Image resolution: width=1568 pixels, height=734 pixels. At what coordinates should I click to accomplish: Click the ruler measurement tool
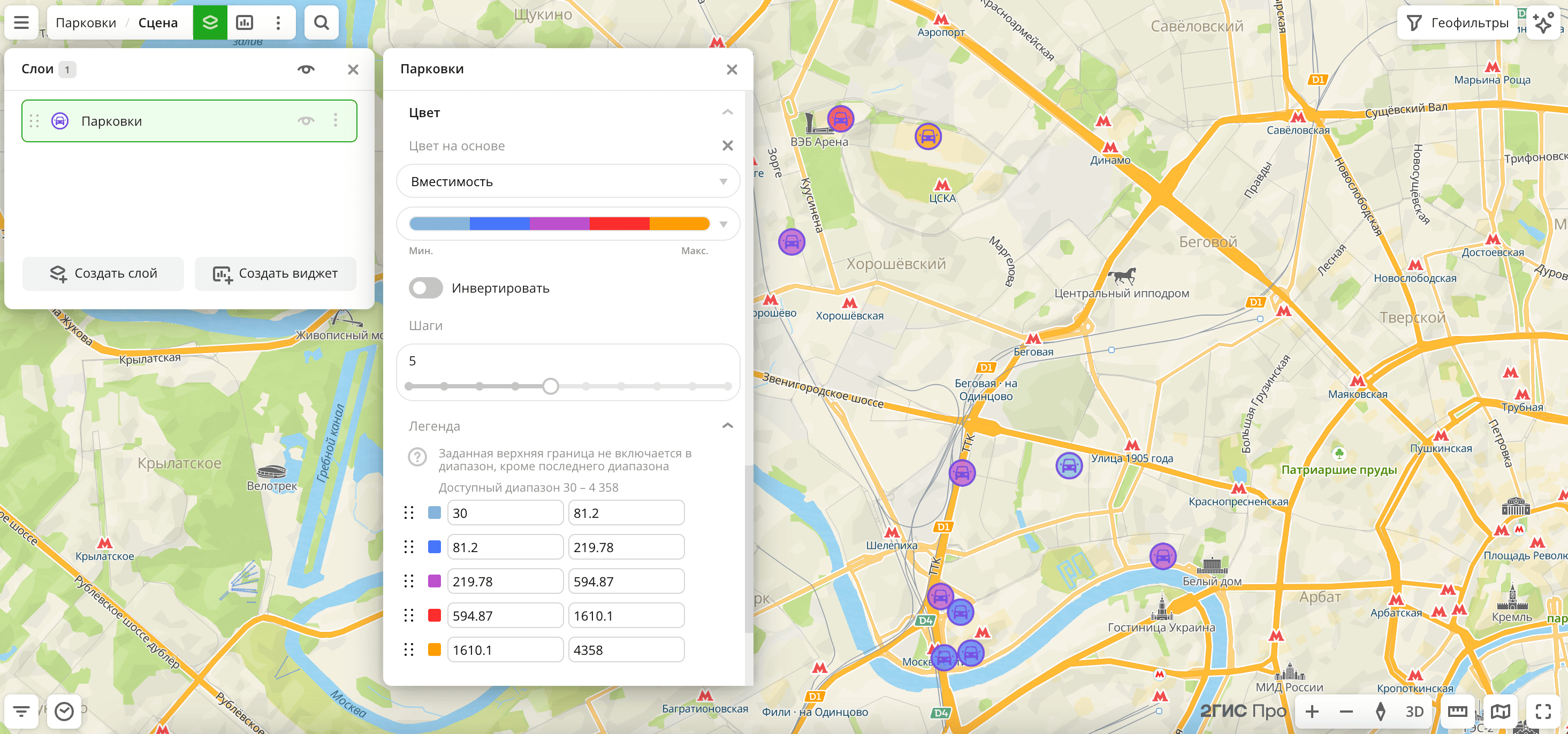point(1457,711)
